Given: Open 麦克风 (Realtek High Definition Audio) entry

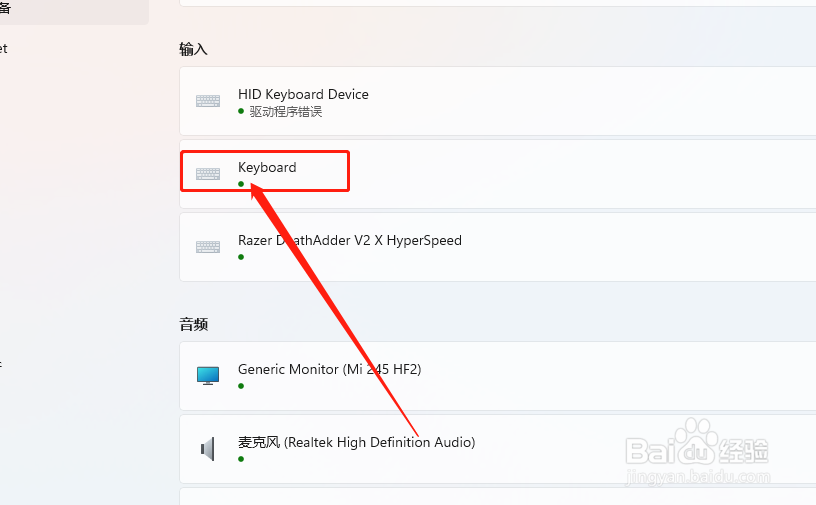Looking at the screenshot, I should (x=498, y=449).
